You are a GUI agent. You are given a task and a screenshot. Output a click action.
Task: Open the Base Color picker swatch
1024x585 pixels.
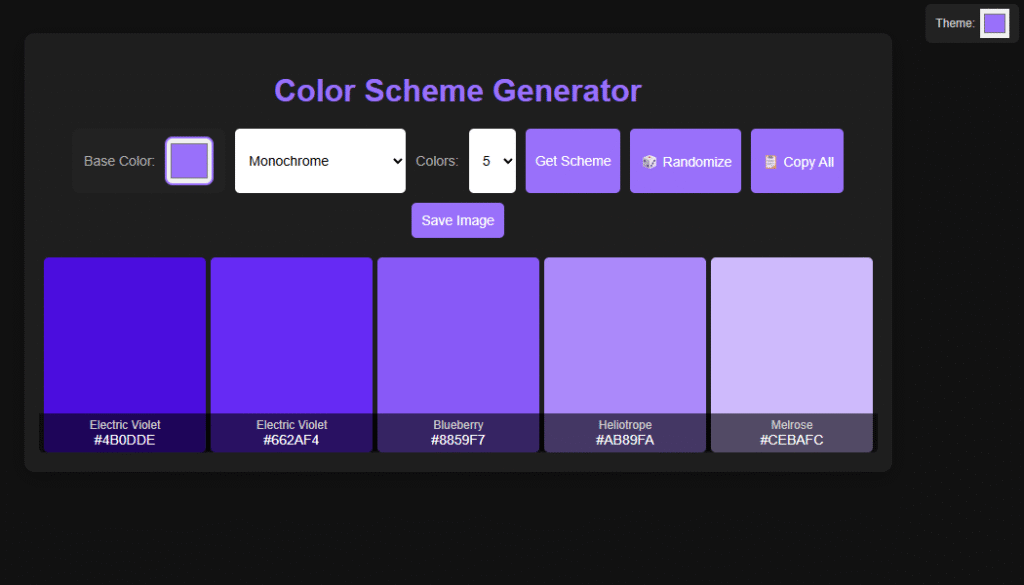188,160
